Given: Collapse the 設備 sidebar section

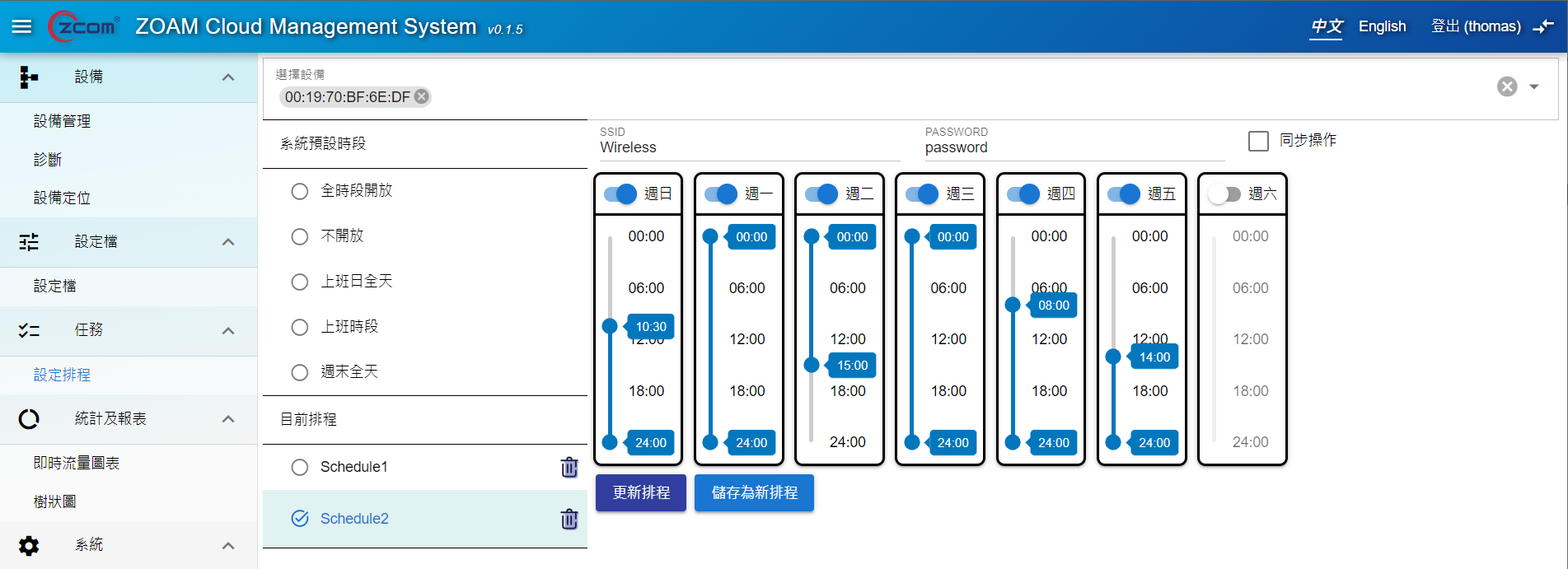Looking at the screenshot, I should (228, 77).
